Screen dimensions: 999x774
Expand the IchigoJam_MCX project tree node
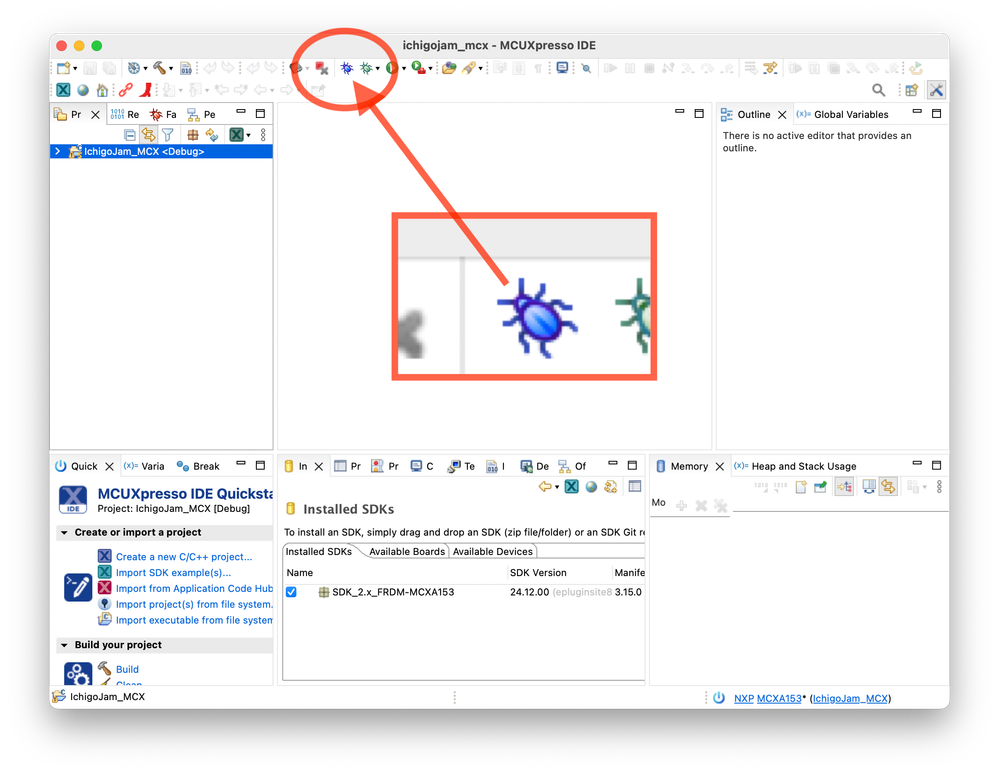[58, 152]
